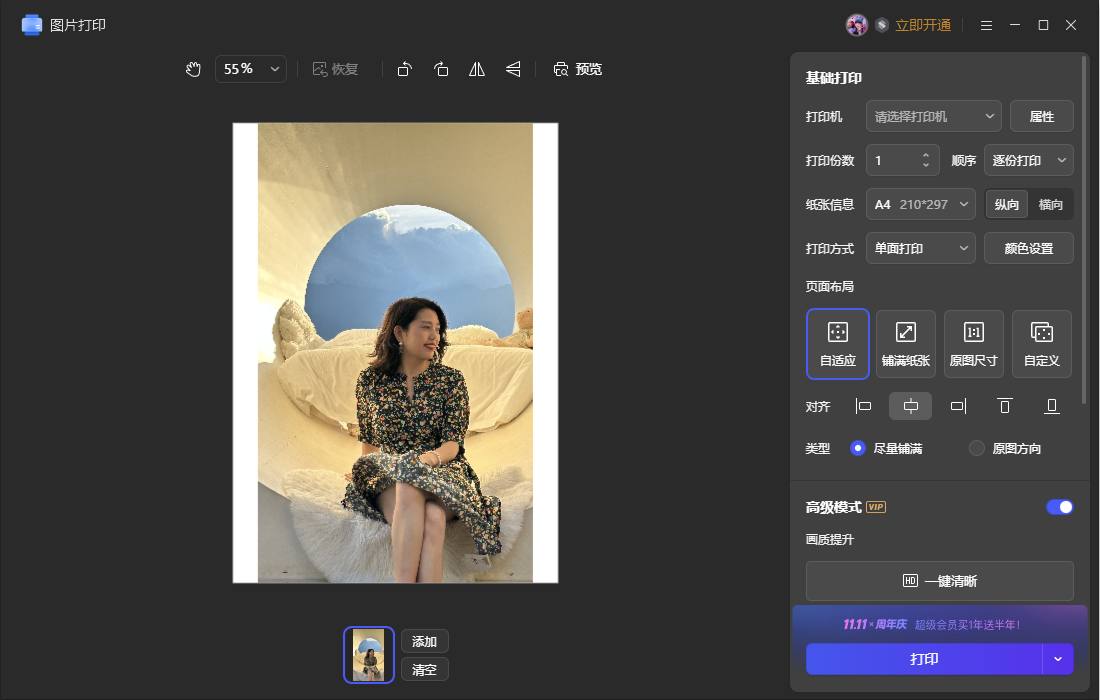This screenshot has height=700, width=1100.
Task: Toggle 高级模式 advanced mode switch
Action: coord(1059,507)
